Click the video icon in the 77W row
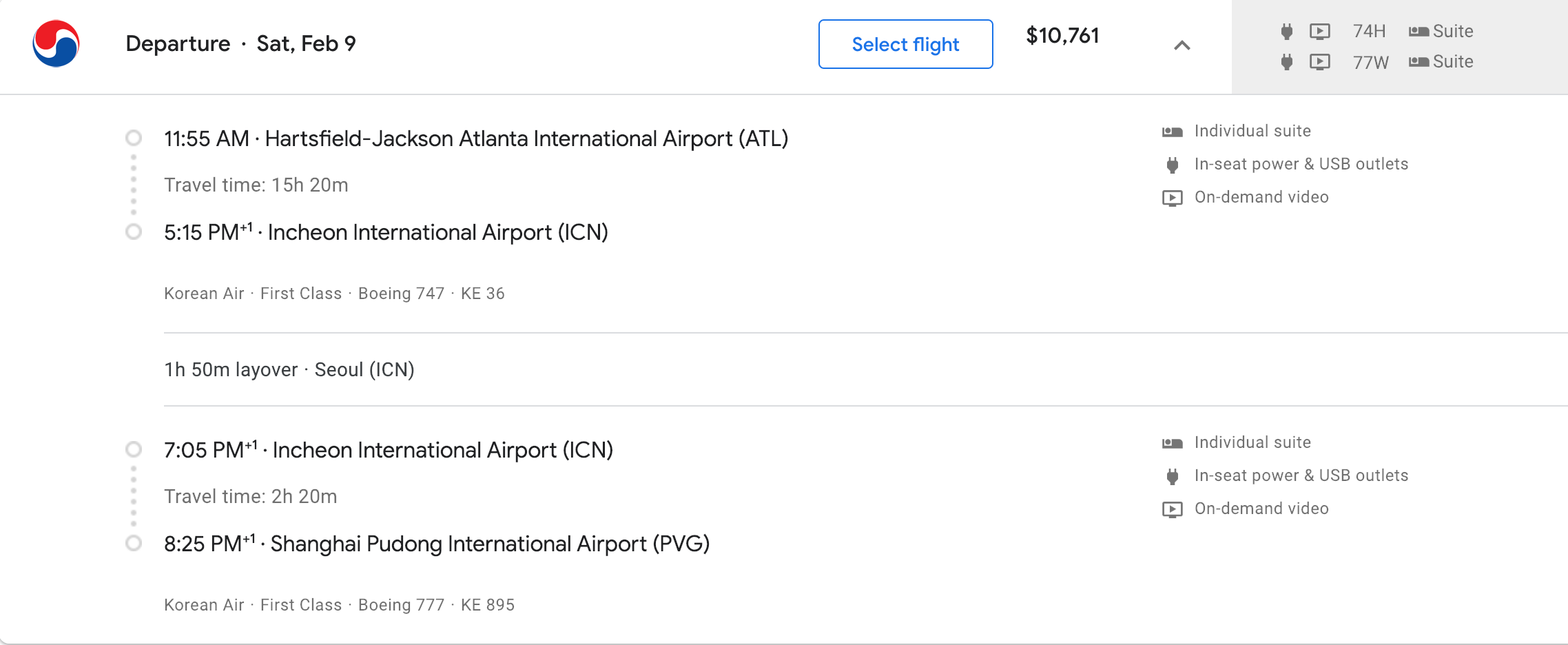This screenshot has height=645, width=1568. click(1319, 62)
